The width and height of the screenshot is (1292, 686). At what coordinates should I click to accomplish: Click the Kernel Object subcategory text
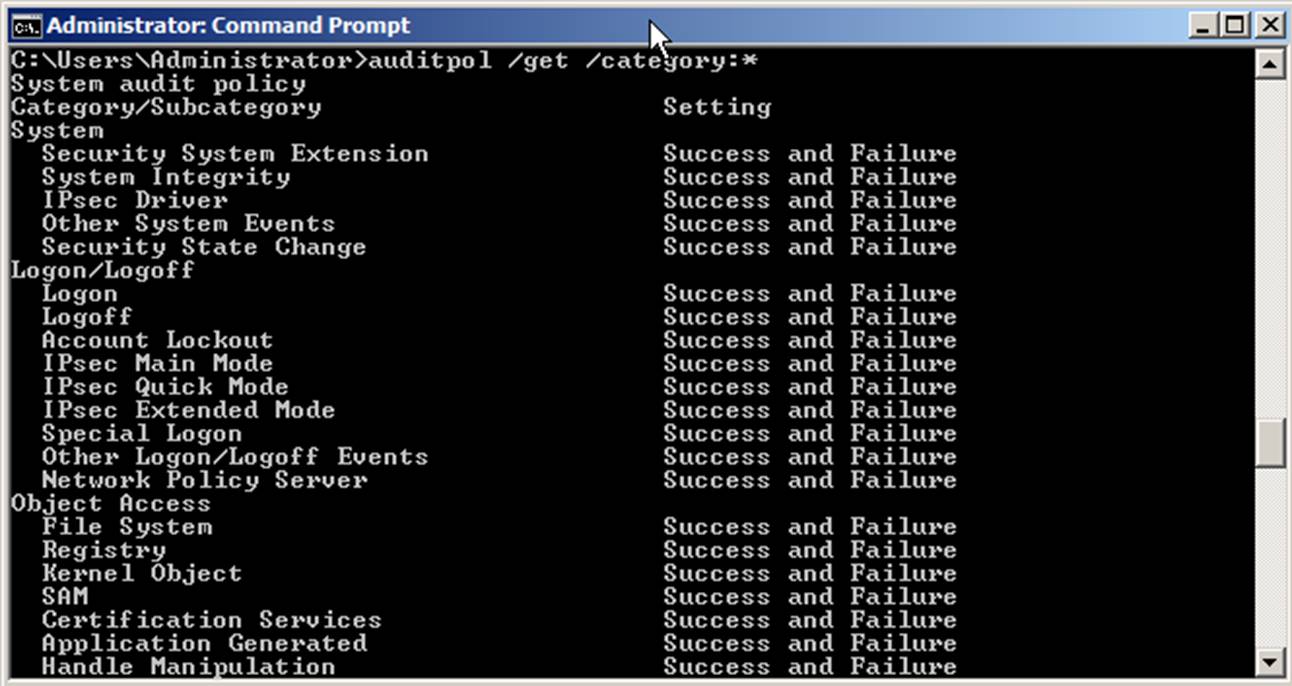coord(141,573)
